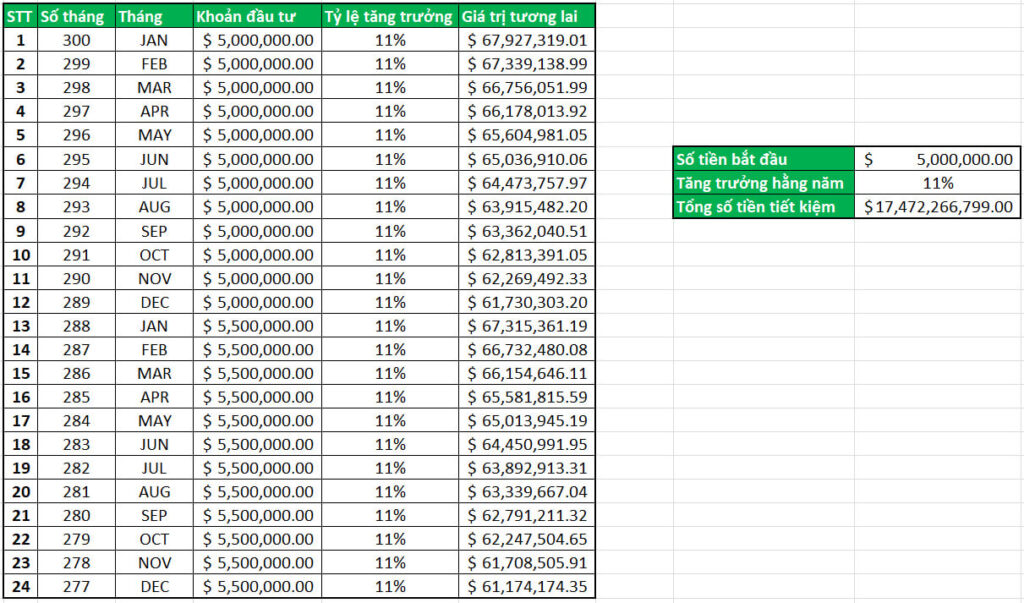Viewport: 1024px width, 603px height.
Task: Select row number 13 in STT column
Action: [20, 325]
